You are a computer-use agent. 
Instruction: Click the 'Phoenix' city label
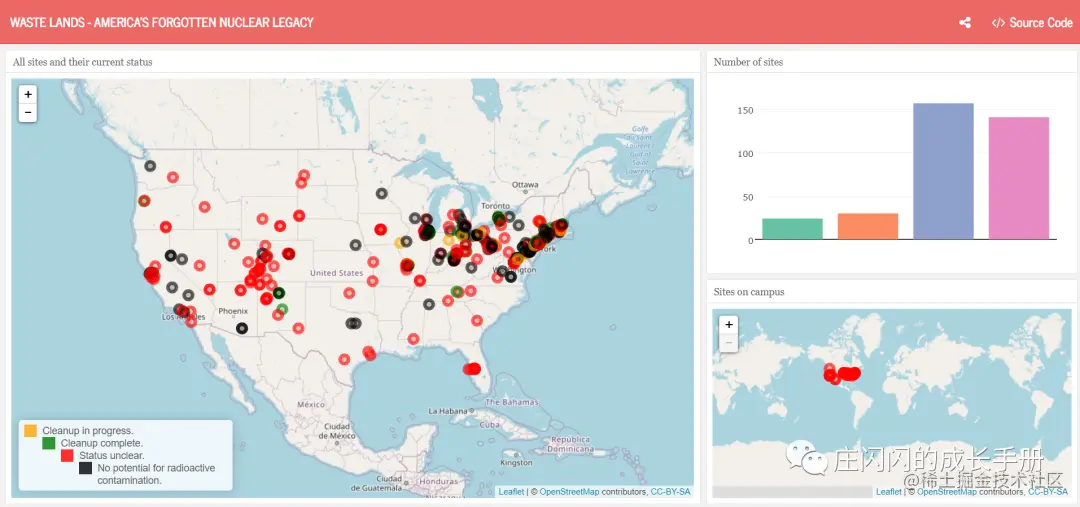coord(233,311)
